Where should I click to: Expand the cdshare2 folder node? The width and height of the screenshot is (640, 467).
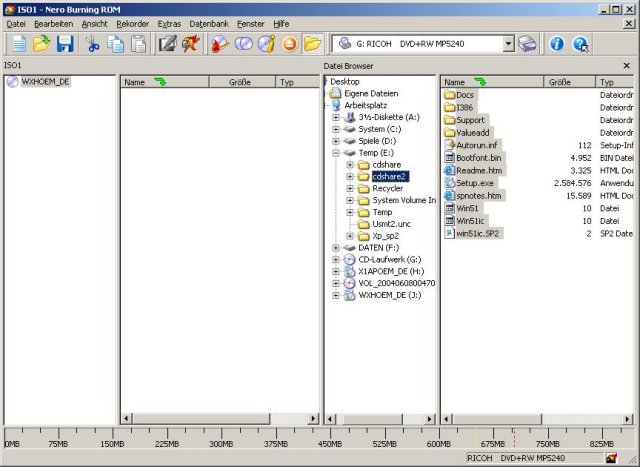coord(350,177)
